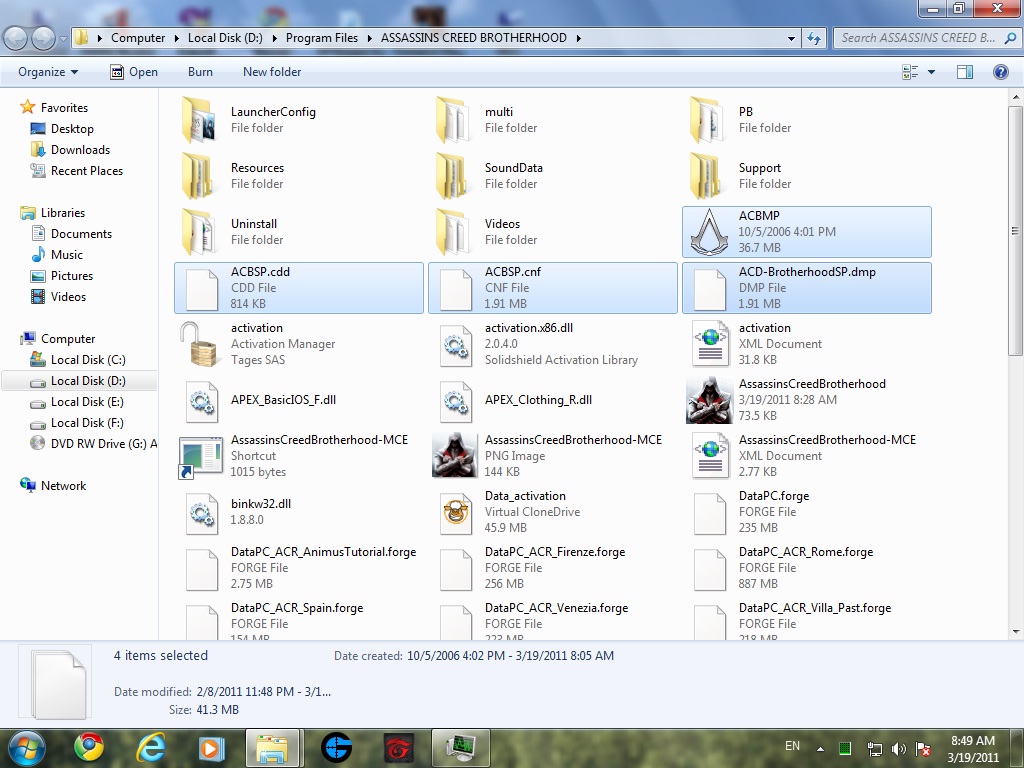
Task: Select the Videos folder icon in file list
Action: [453, 232]
